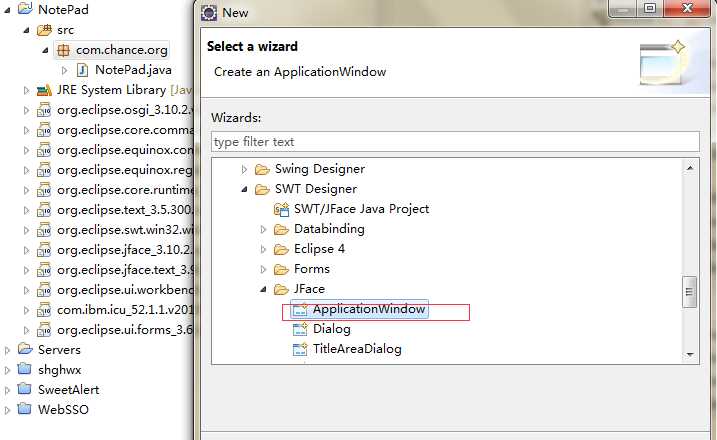The height and width of the screenshot is (440, 717).
Task: Select the NotePad.java file icon
Action: click(82, 70)
